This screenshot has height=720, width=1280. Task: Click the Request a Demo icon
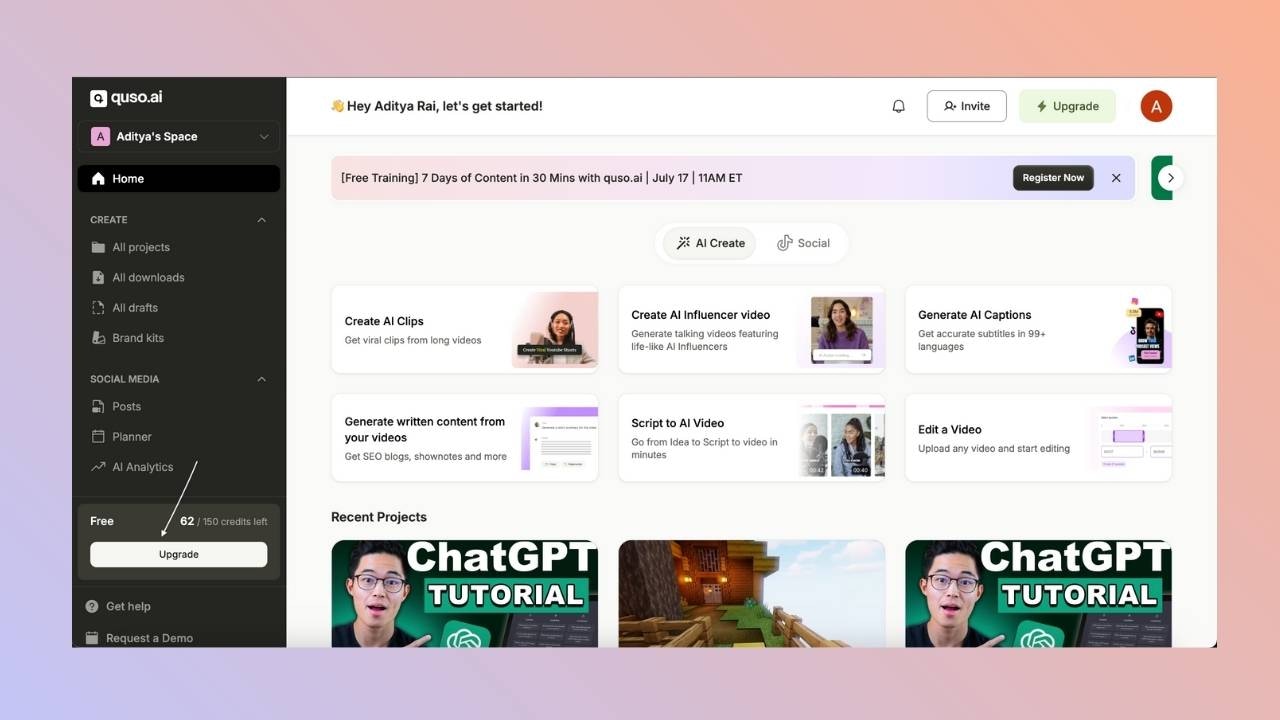(92, 638)
